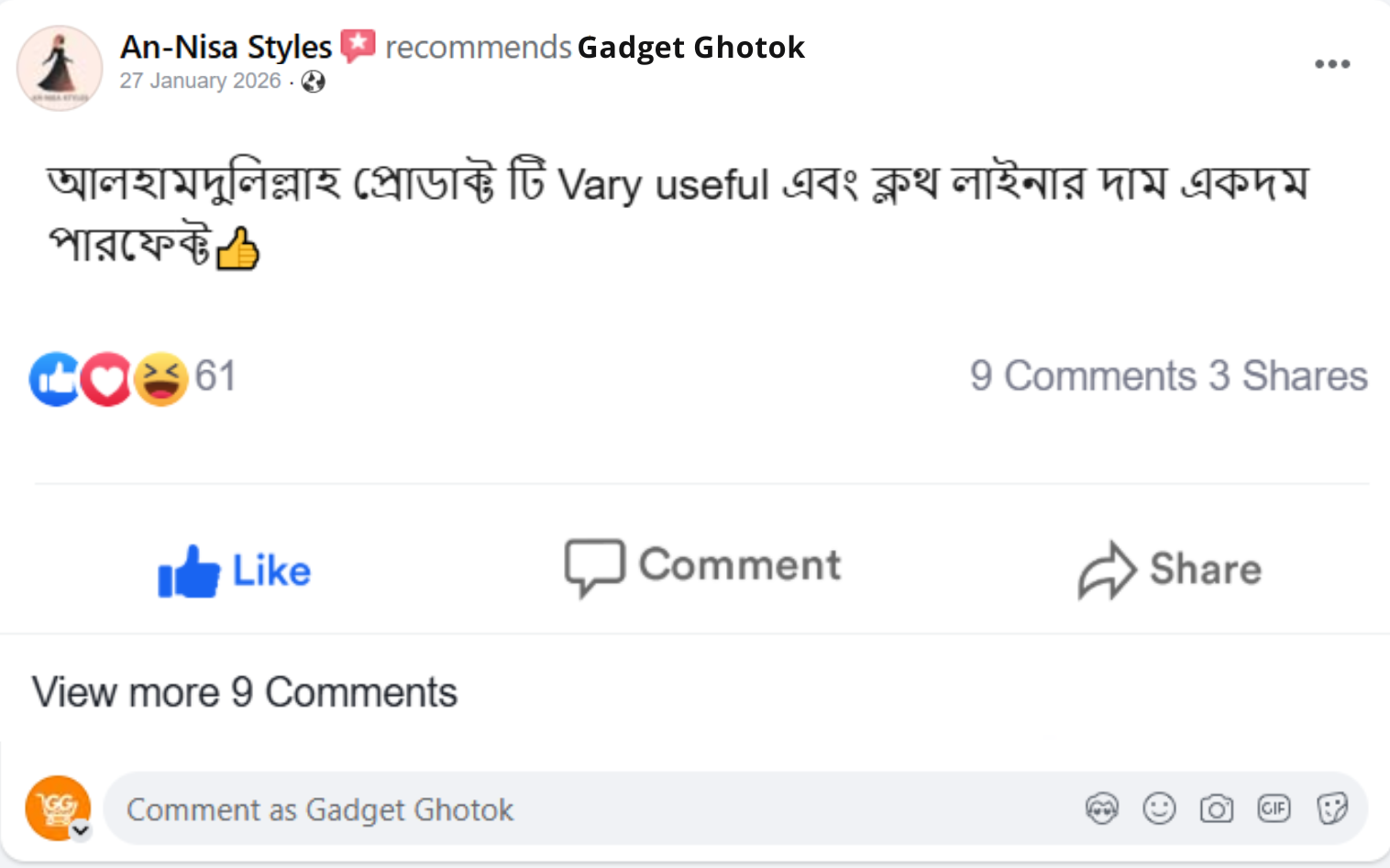Open the three-dot post options menu
The width and height of the screenshot is (1390, 868).
[1331, 64]
